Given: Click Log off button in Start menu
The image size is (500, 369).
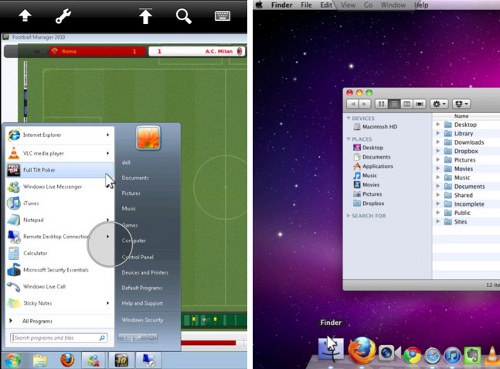Looking at the screenshot, I should [x=133, y=338].
